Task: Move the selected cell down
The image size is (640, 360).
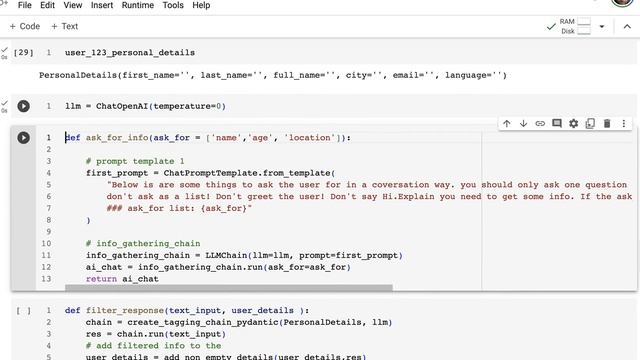Action: coord(523,124)
